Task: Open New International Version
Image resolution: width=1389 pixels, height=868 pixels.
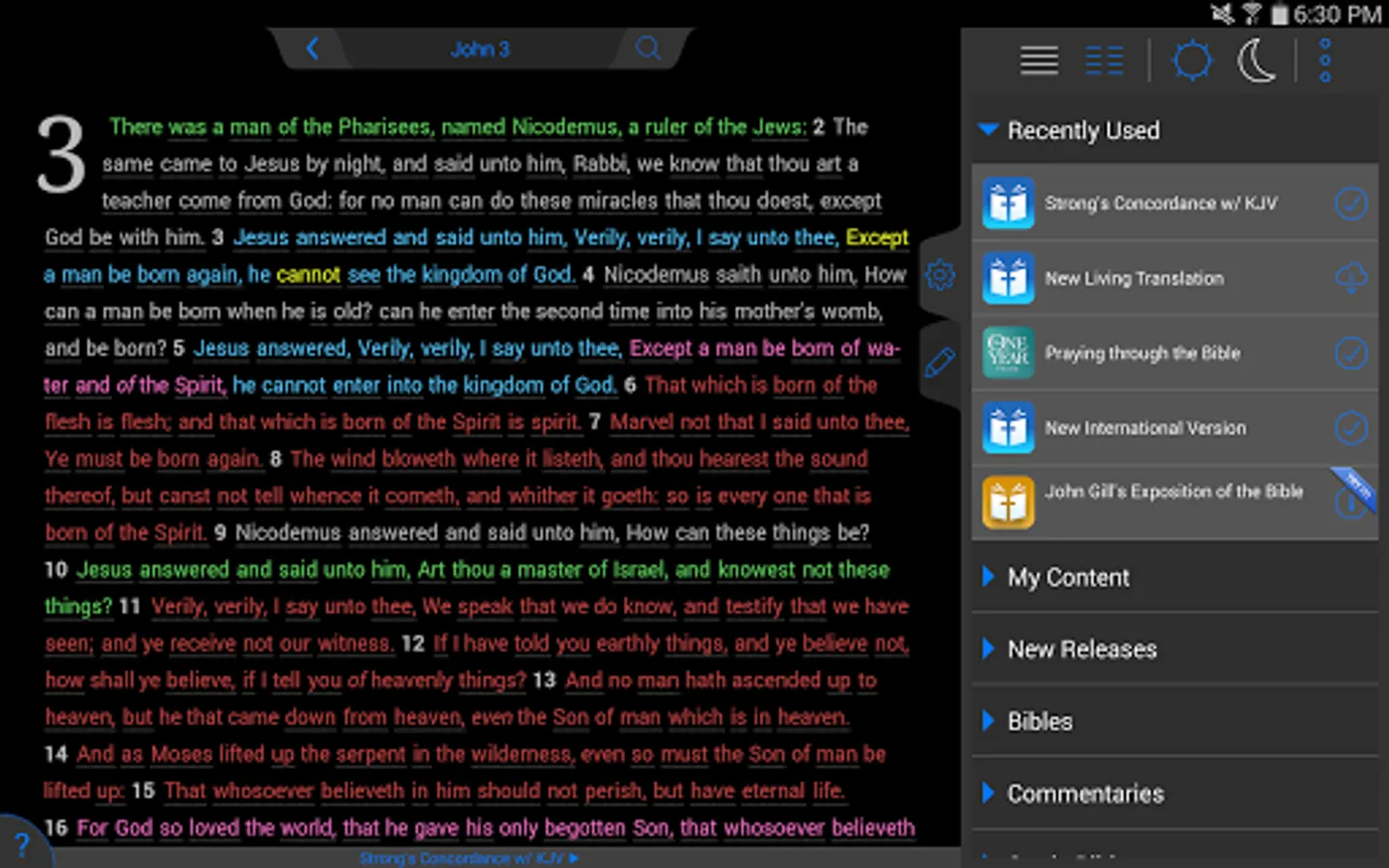Action: click(1175, 428)
